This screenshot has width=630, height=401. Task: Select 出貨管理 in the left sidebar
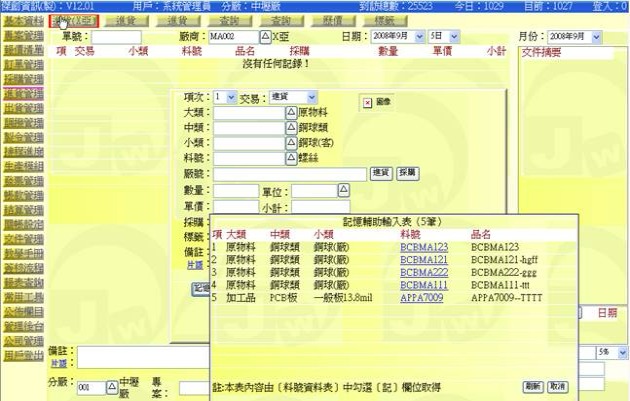tap(22, 108)
